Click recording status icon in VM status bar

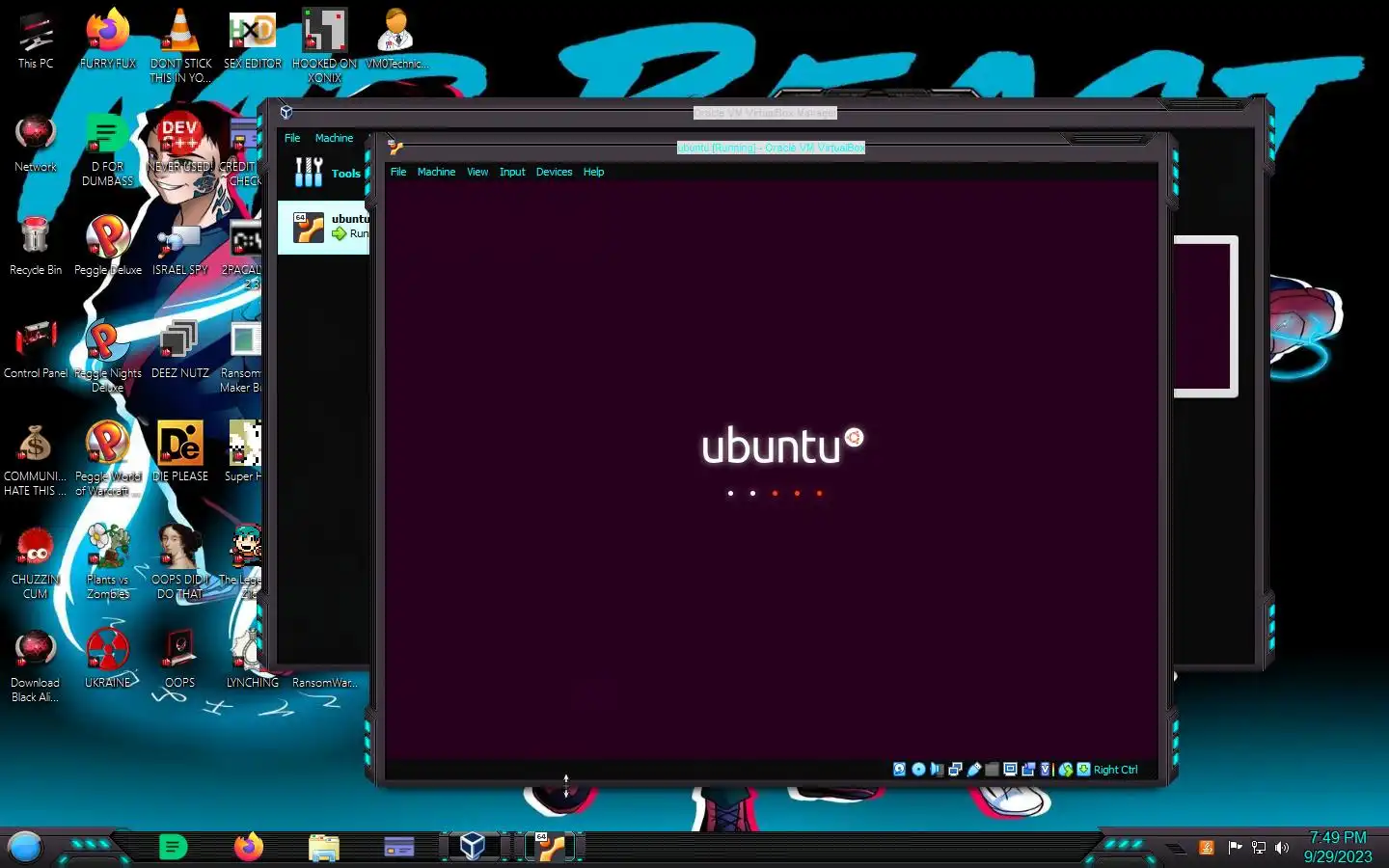click(x=1028, y=770)
